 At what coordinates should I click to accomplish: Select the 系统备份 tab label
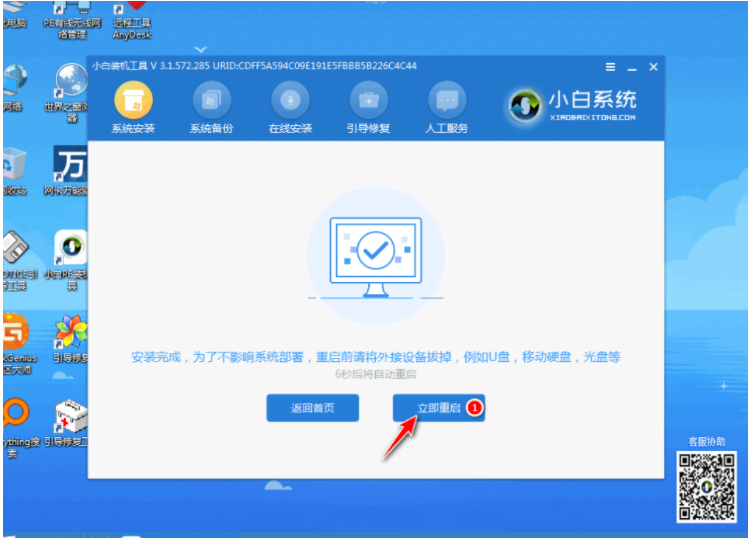click(x=211, y=128)
